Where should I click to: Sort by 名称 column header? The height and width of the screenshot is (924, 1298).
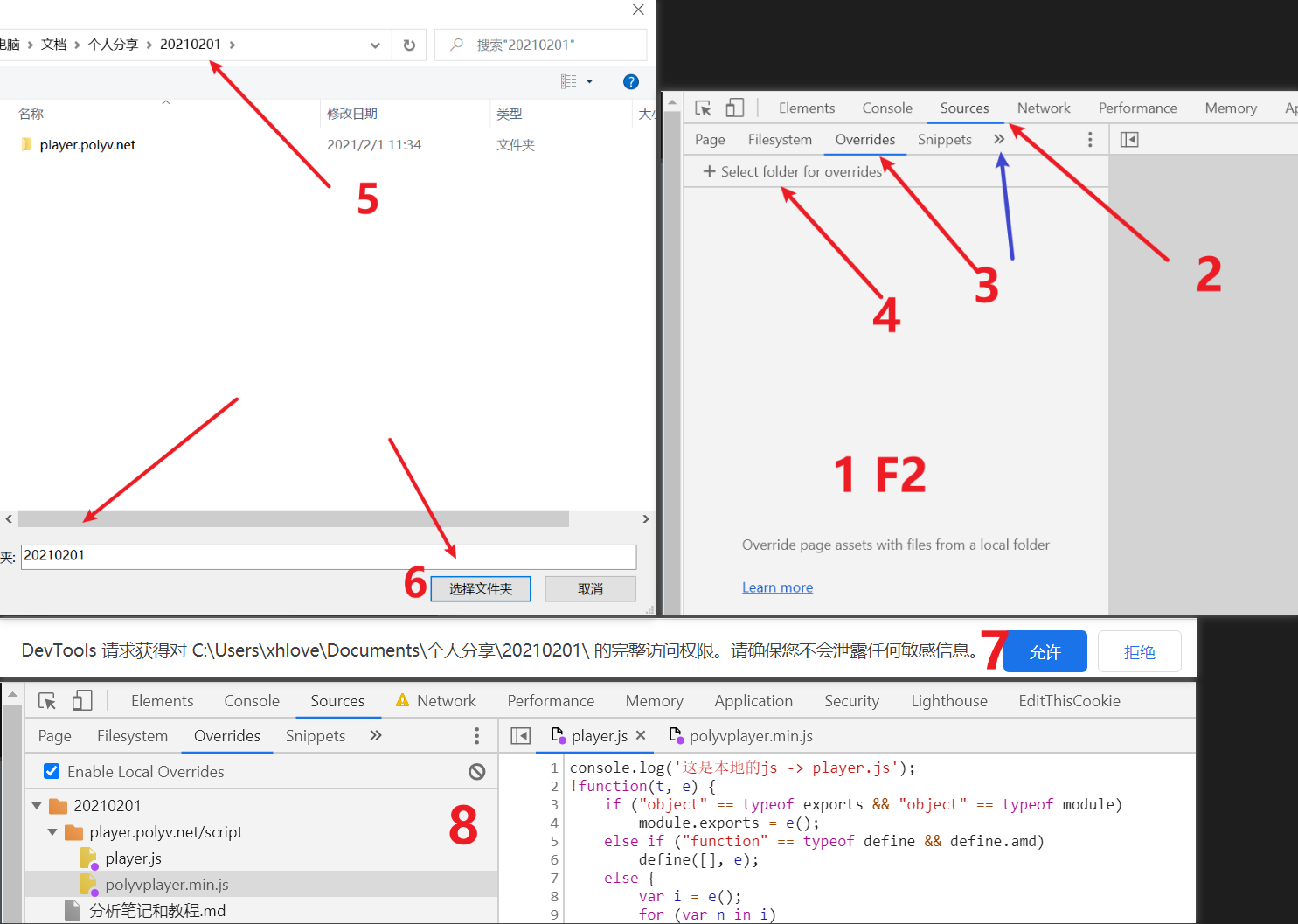pyautogui.click(x=31, y=114)
